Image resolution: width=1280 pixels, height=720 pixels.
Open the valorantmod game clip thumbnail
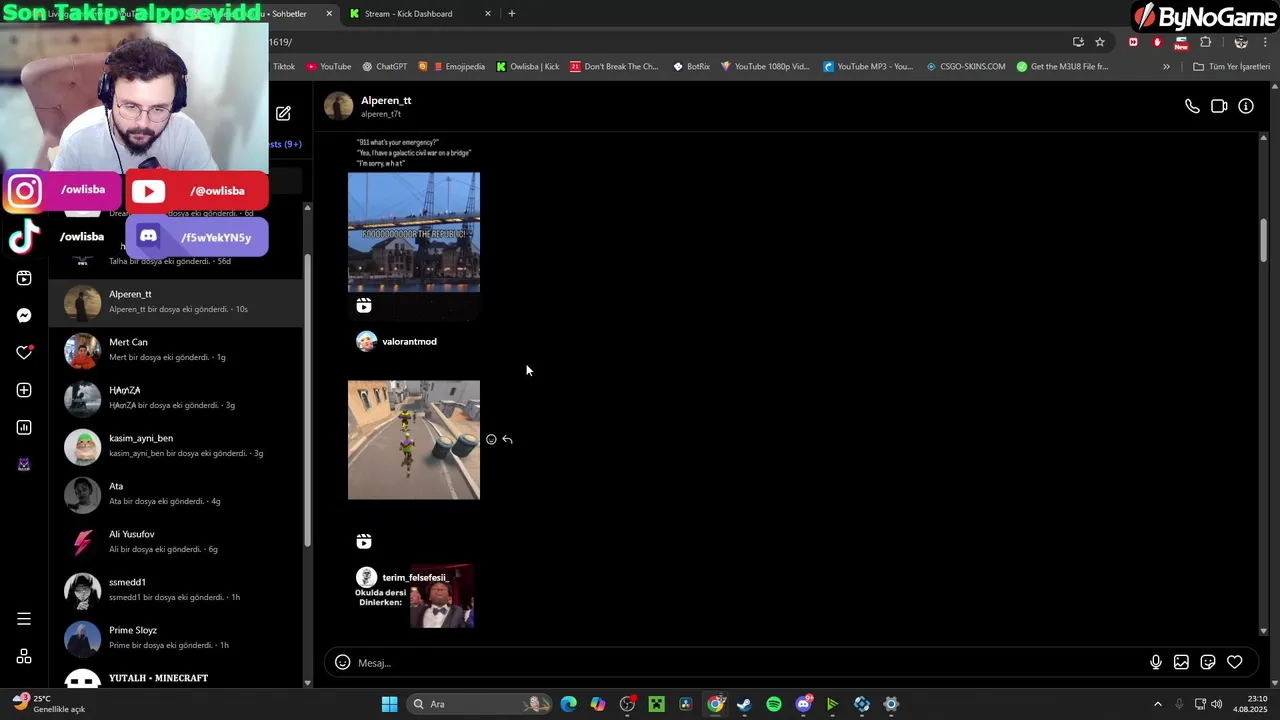(x=414, y=440)
